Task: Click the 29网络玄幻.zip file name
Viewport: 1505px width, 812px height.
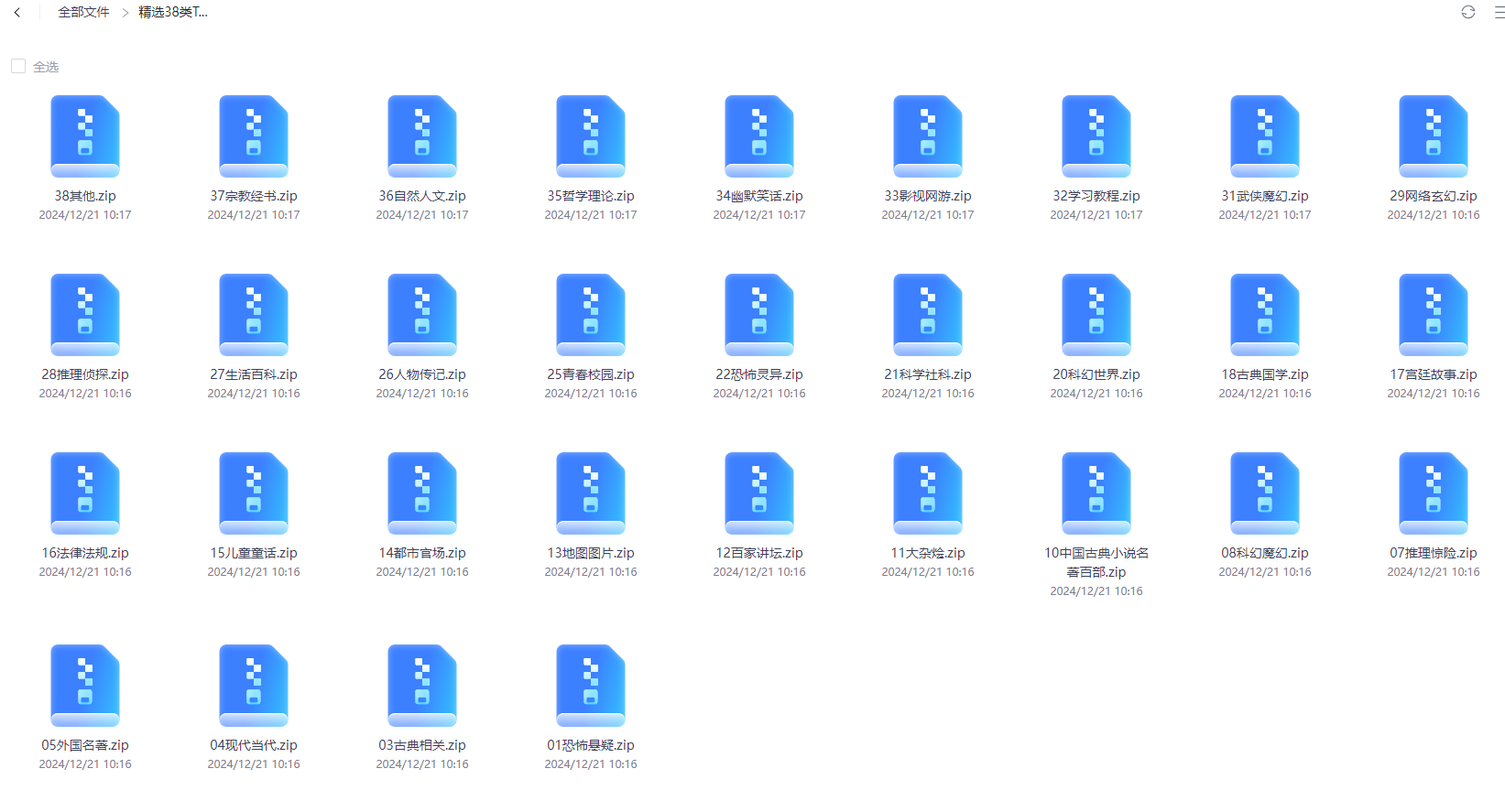Action: 1434,196
